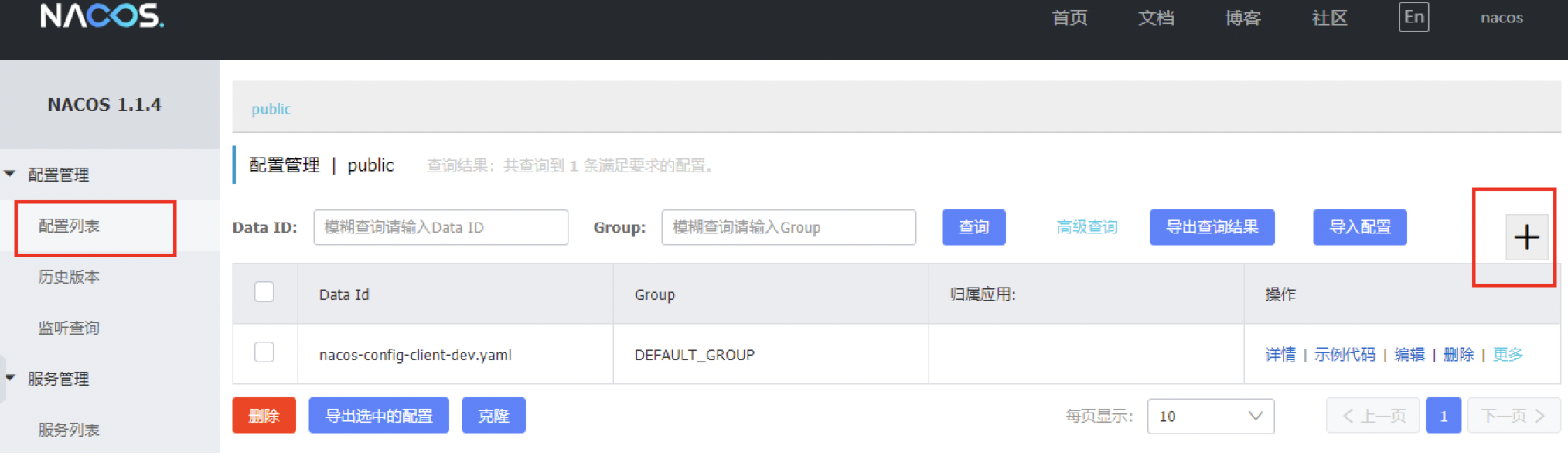The height and width of the screenshot is (456, 1568).
Task: Focus the Data ID search field
Action: pyautogui.click(x=441, y=227)
